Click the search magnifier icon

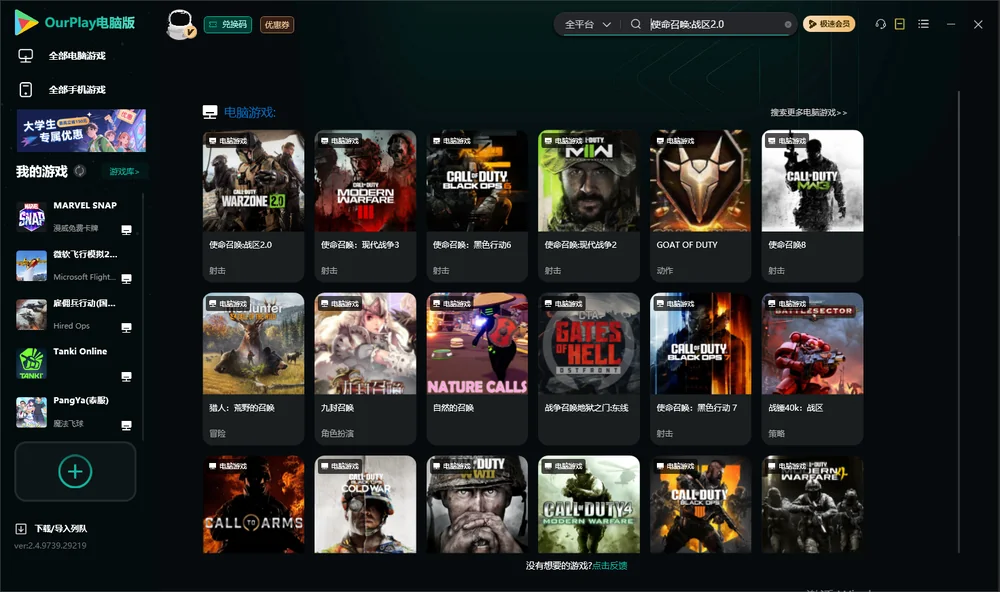tap(636, 24)
